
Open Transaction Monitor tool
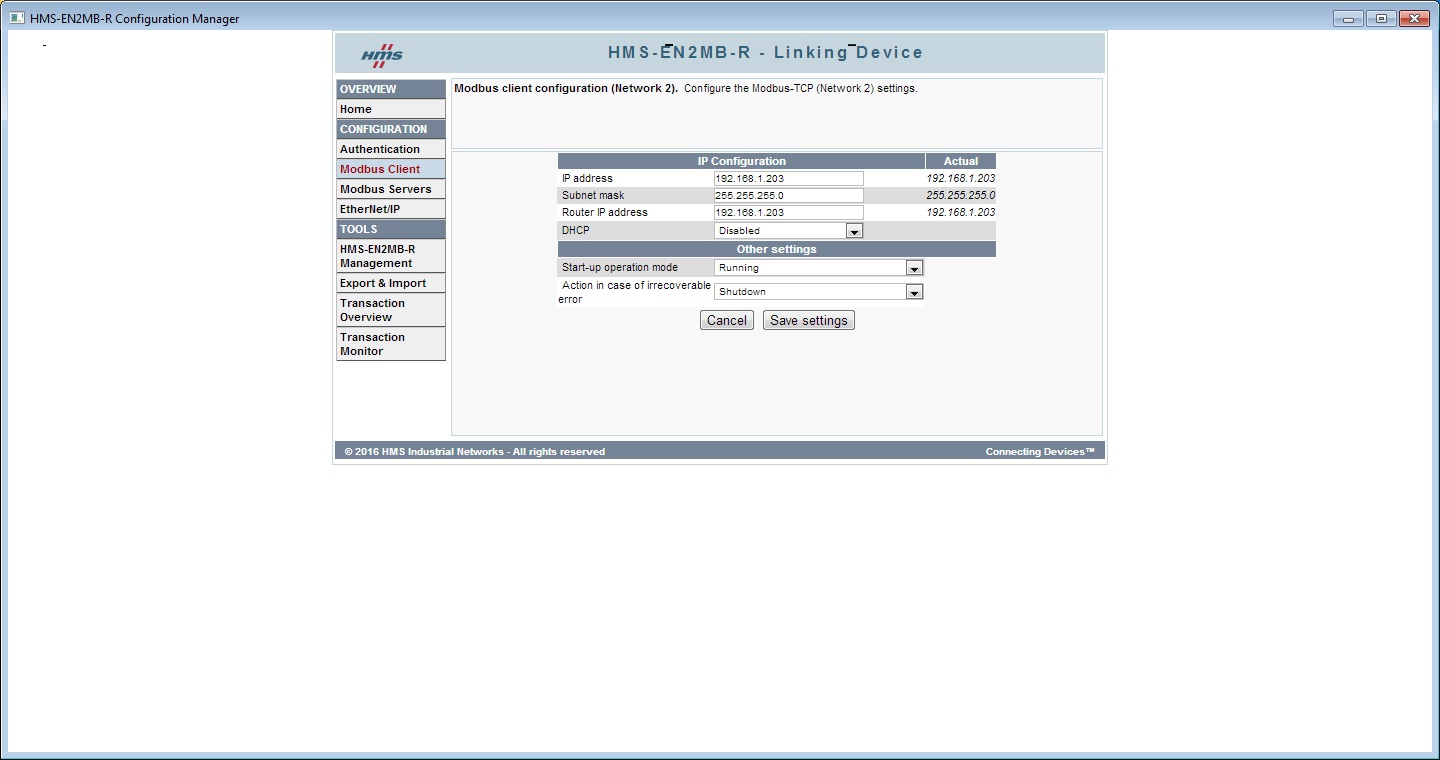point(390,344)
